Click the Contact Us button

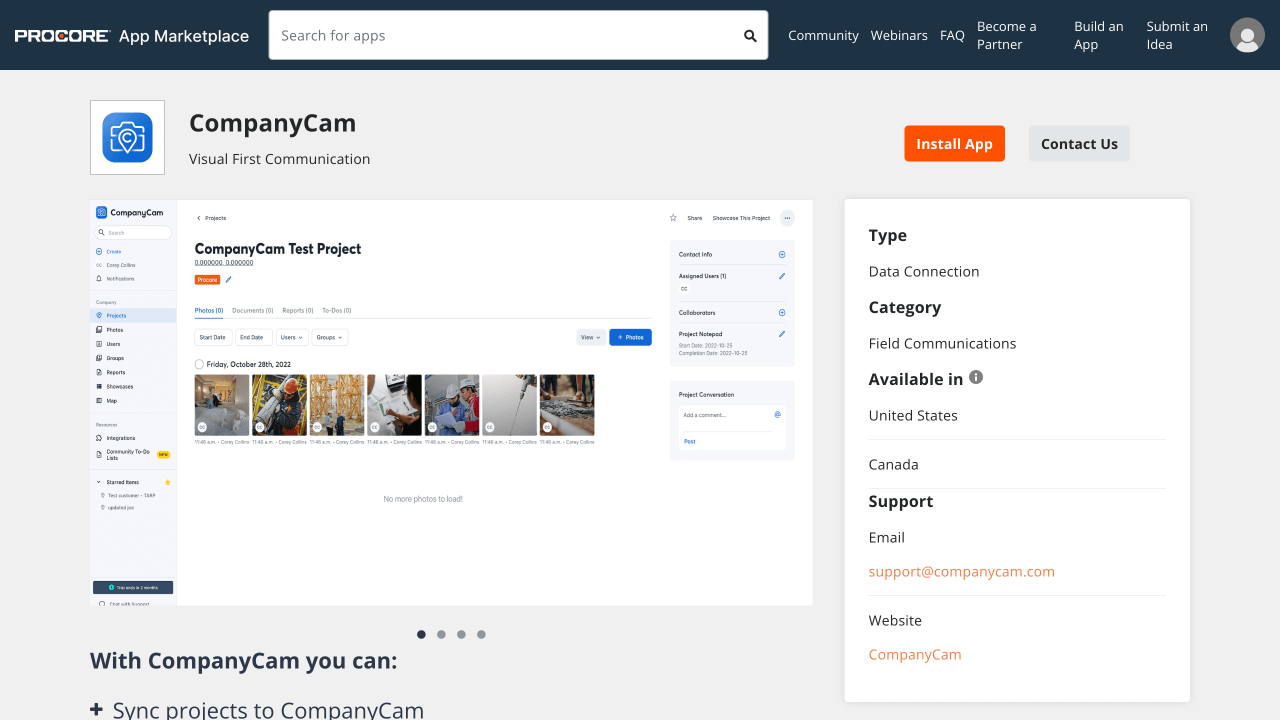coord(1079,144)
